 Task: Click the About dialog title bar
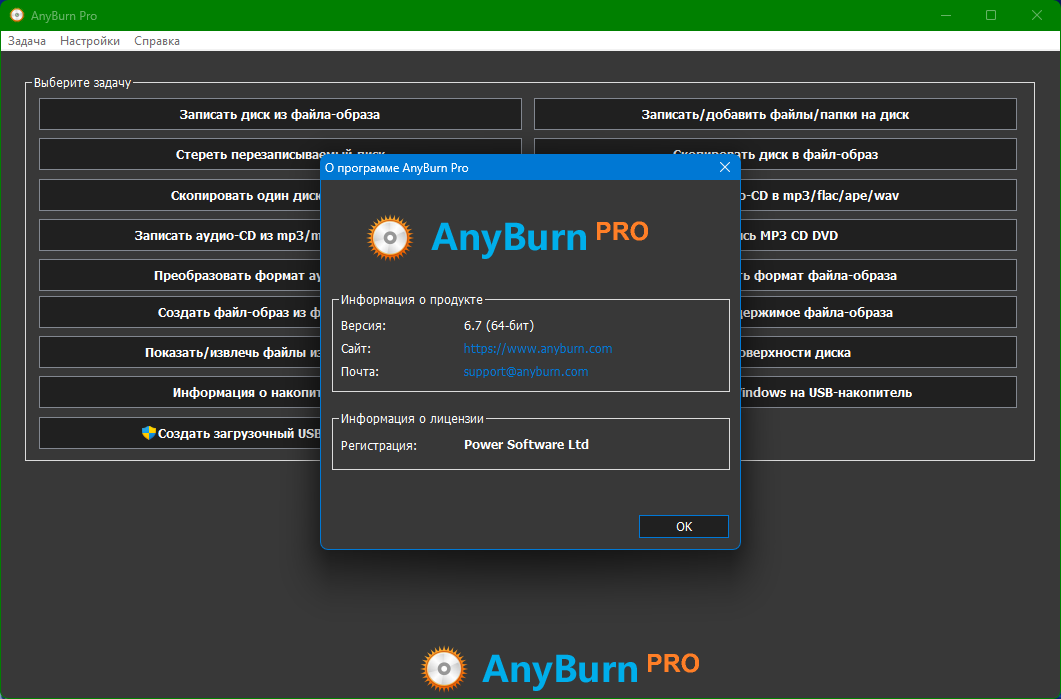pos(500,168)
